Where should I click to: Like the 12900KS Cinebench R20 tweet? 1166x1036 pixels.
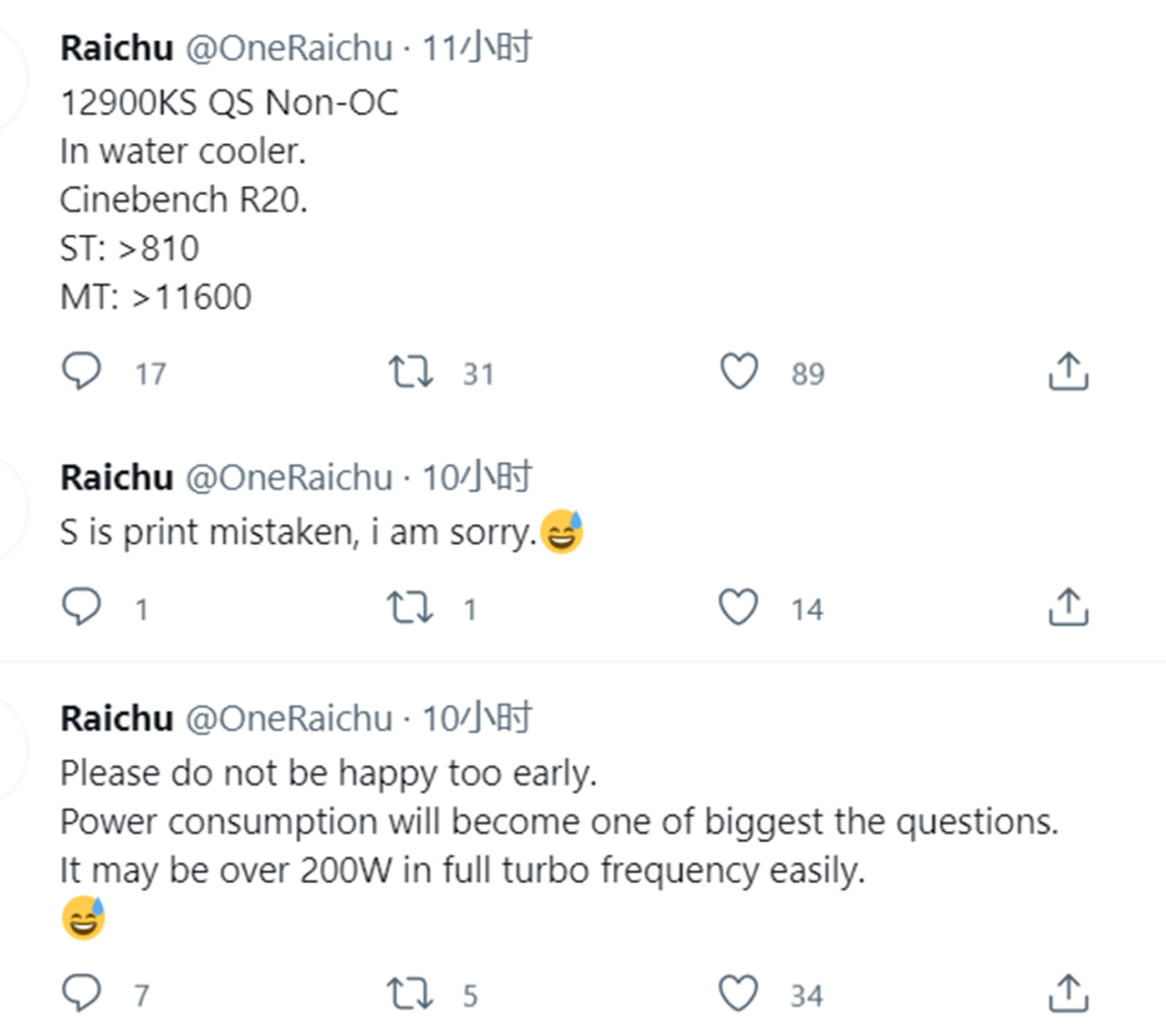click(x=739, y=372)
